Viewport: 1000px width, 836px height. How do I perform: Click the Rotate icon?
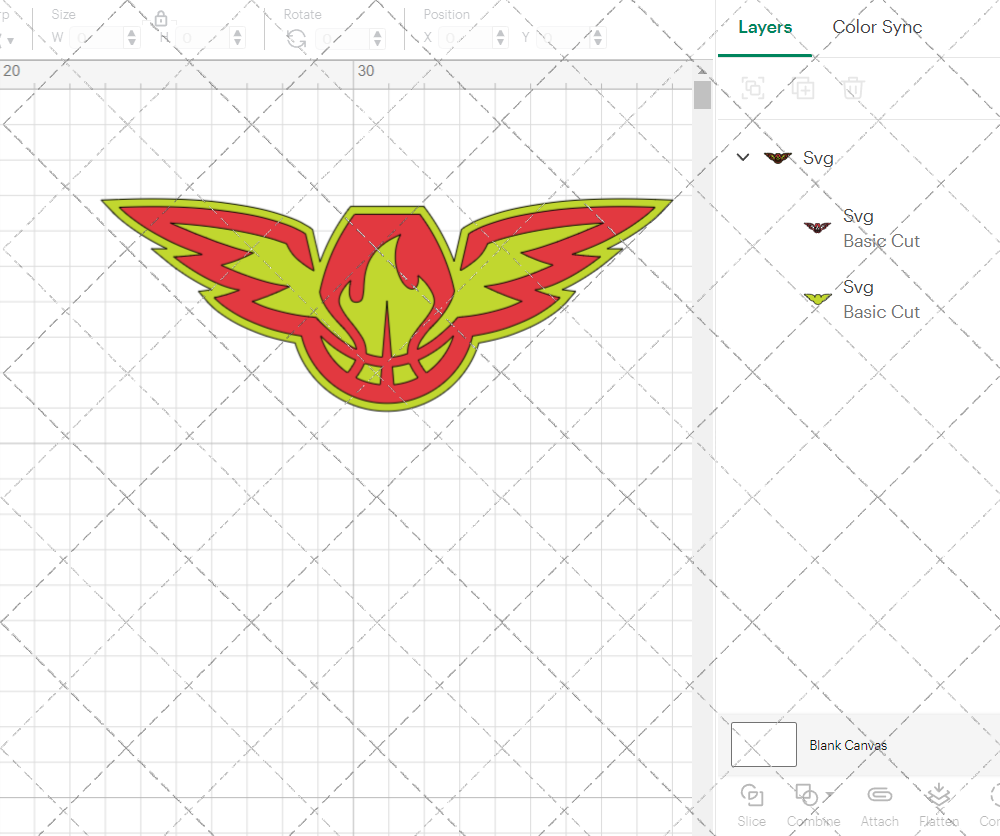click(296, 39)
